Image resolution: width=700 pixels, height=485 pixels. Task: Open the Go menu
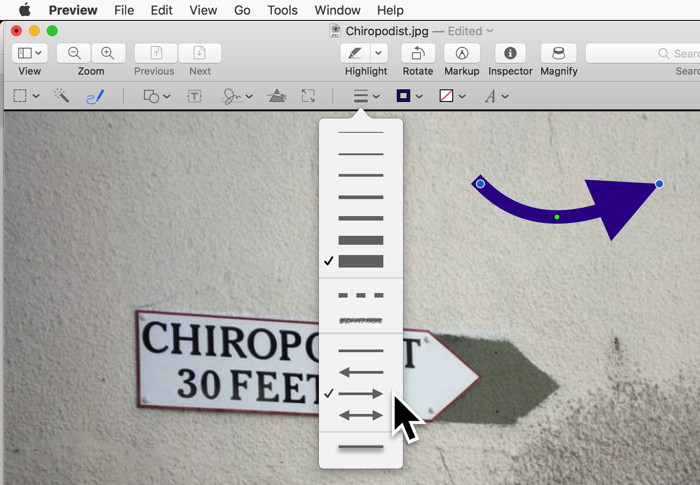point(242,10)
